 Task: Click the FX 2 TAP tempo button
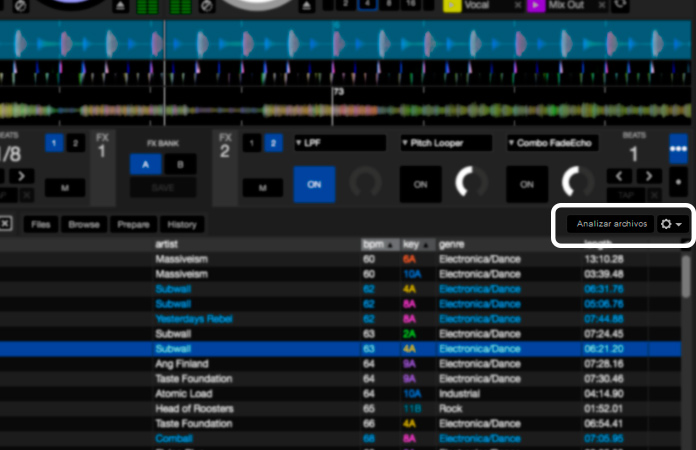pyautogui.click(x=626, y=194)
